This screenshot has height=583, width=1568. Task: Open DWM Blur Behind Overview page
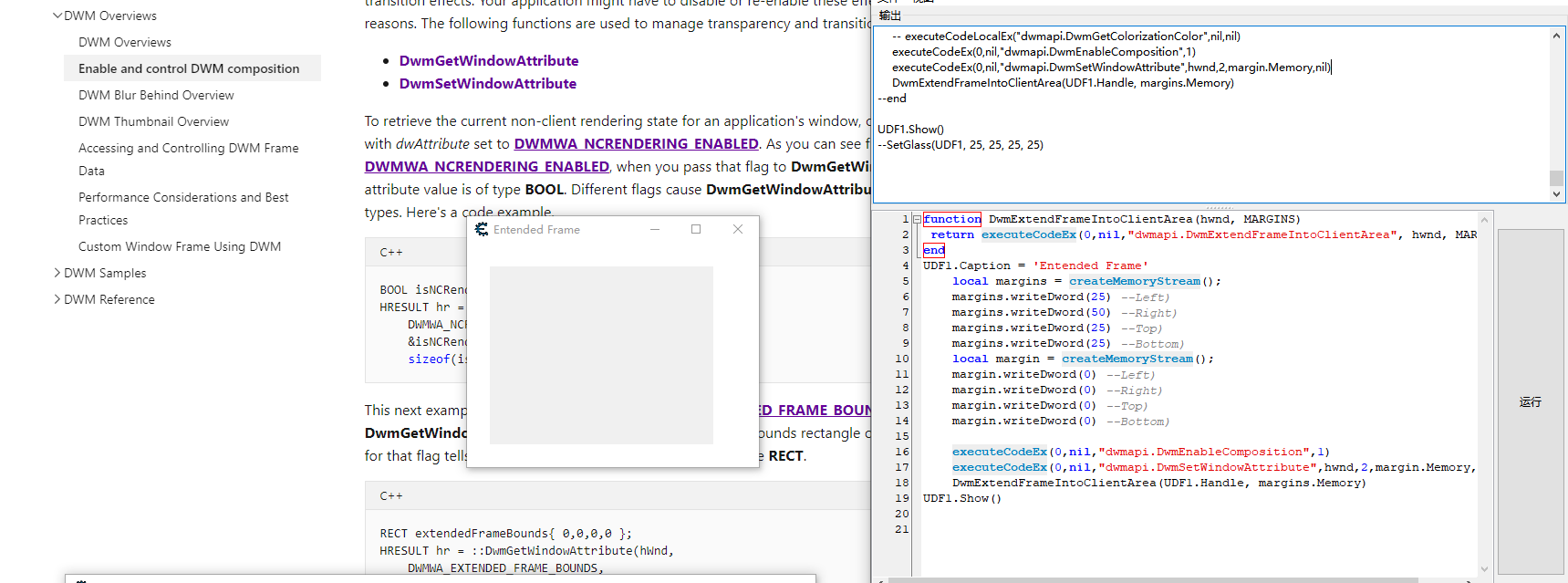156,95
